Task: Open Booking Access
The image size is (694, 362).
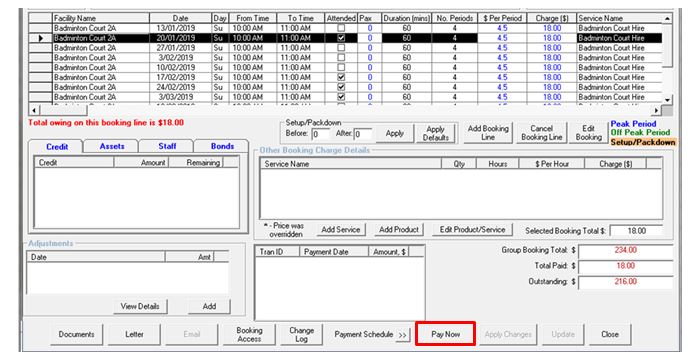Action: click(249, 334)
